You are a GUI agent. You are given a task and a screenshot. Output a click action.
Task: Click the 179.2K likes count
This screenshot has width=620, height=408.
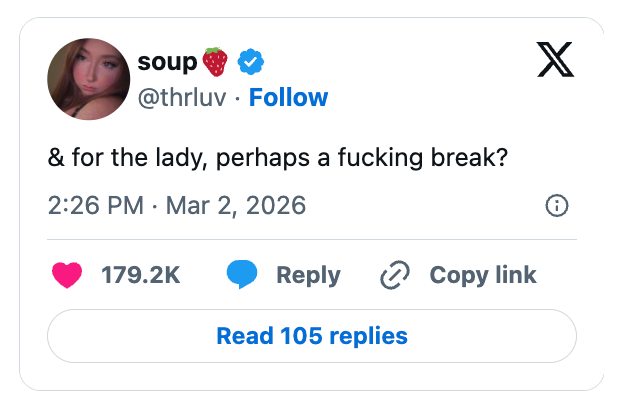pos(140,275)
